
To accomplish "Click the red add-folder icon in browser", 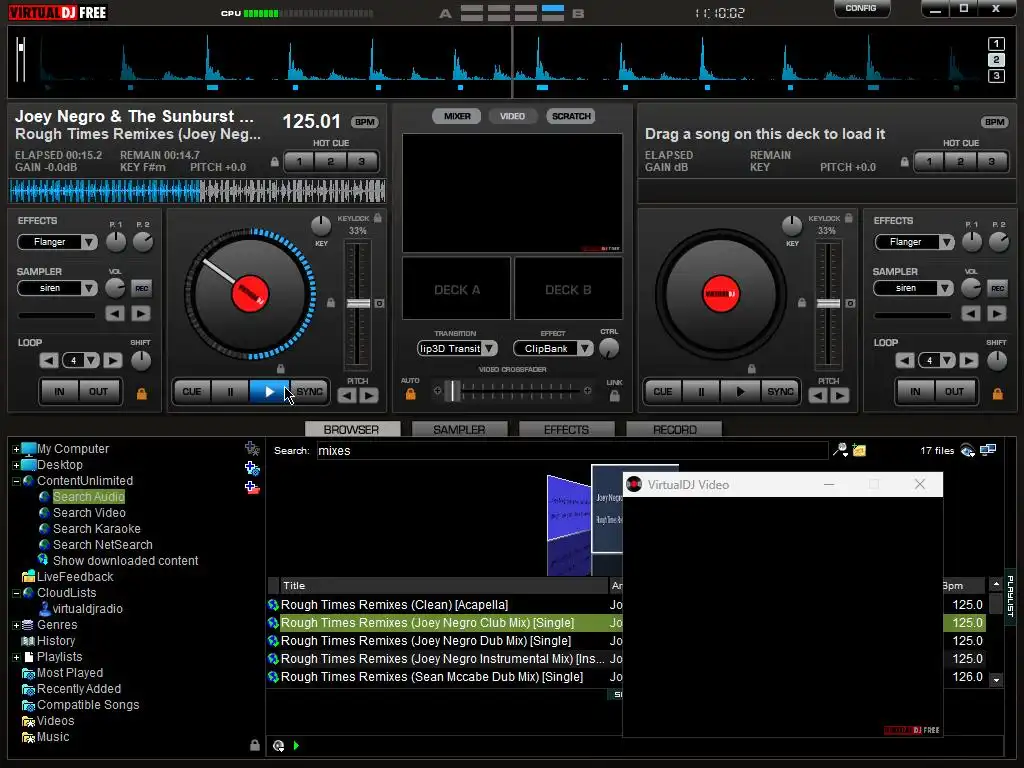I will point(252,488).
